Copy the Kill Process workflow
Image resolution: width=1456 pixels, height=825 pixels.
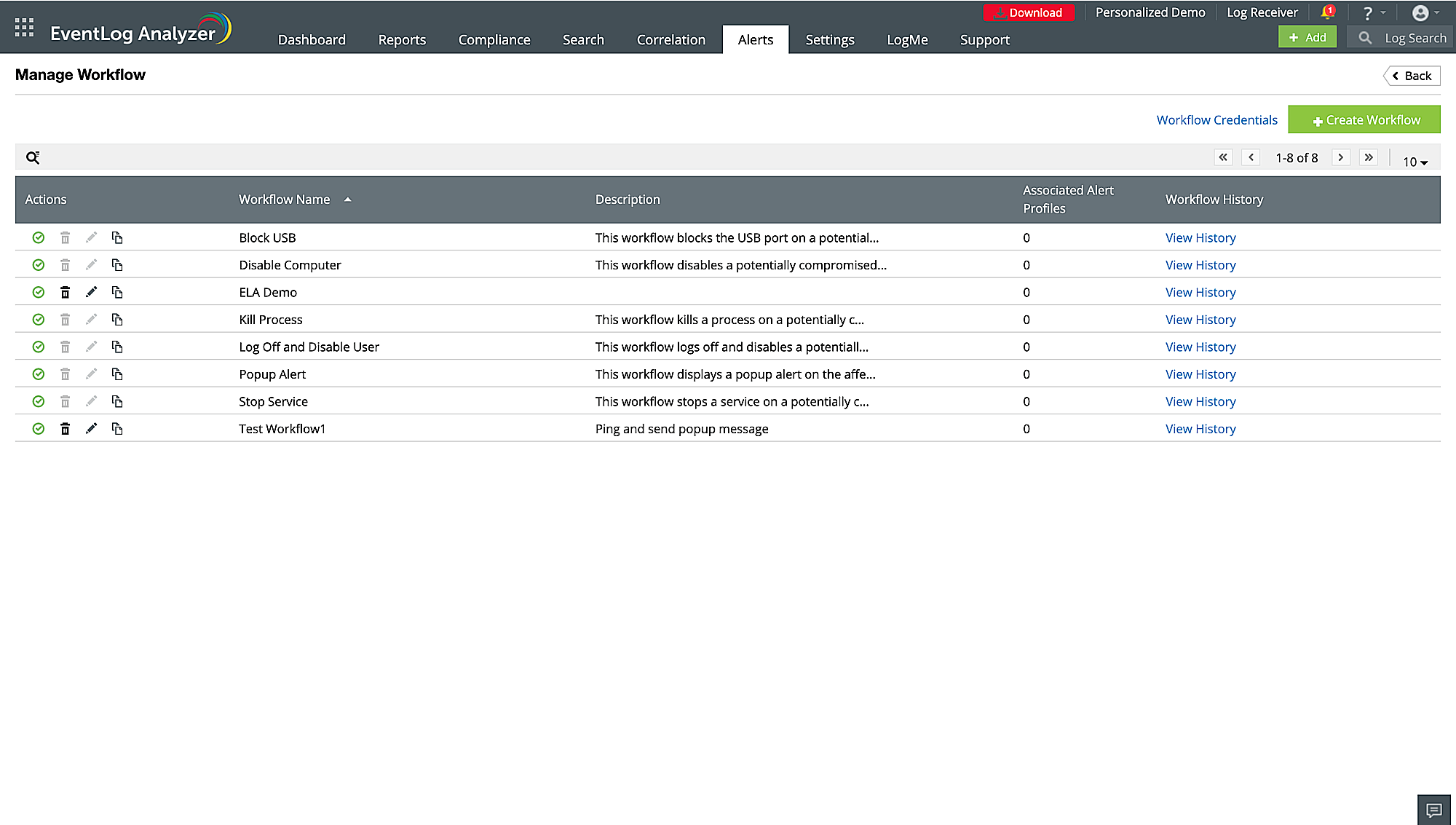tap(117, 319)
